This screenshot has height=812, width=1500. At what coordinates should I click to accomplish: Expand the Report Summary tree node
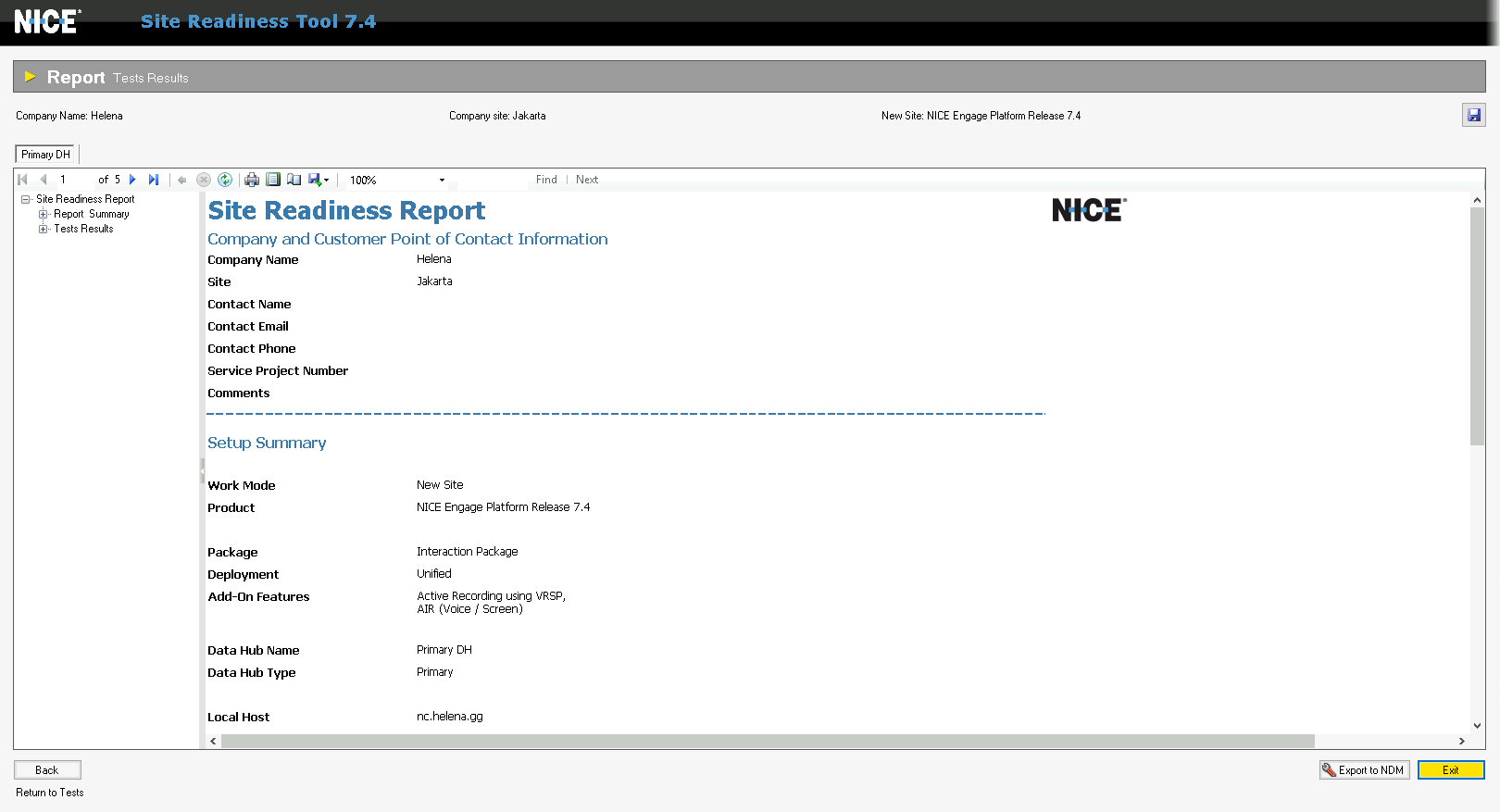43,214
